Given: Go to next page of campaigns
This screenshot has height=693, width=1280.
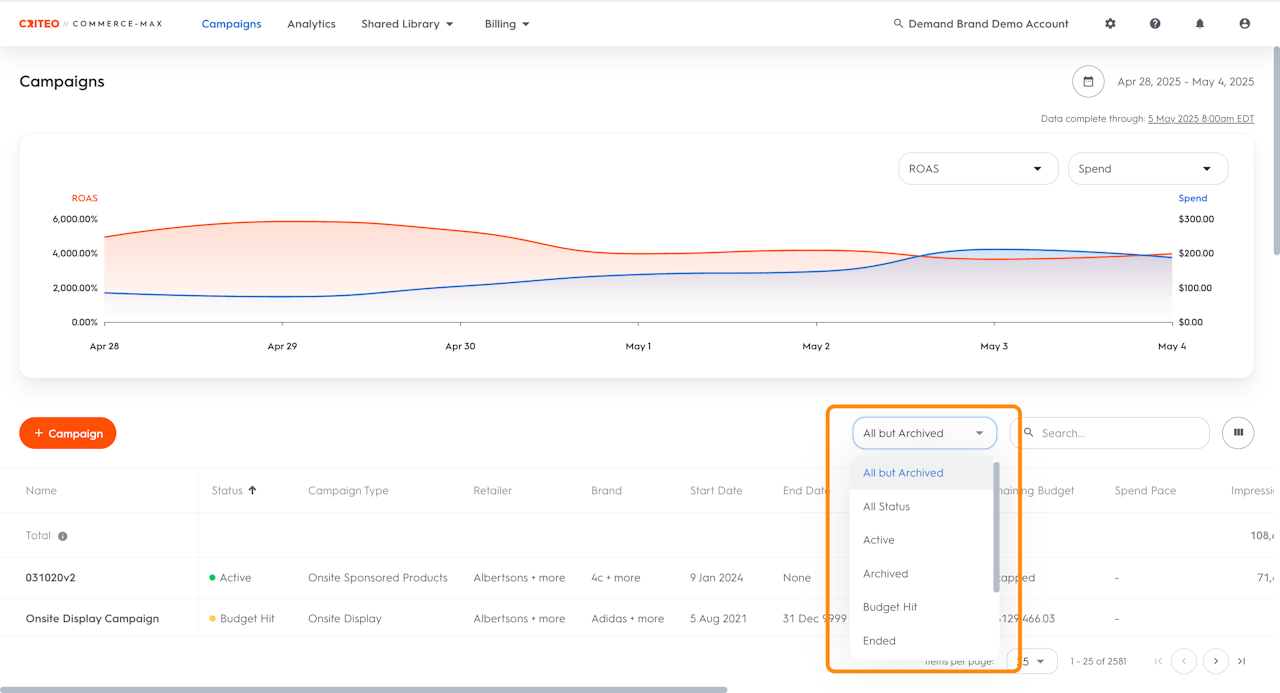Looking at the screenshot, I should (x=1216, y=661).
